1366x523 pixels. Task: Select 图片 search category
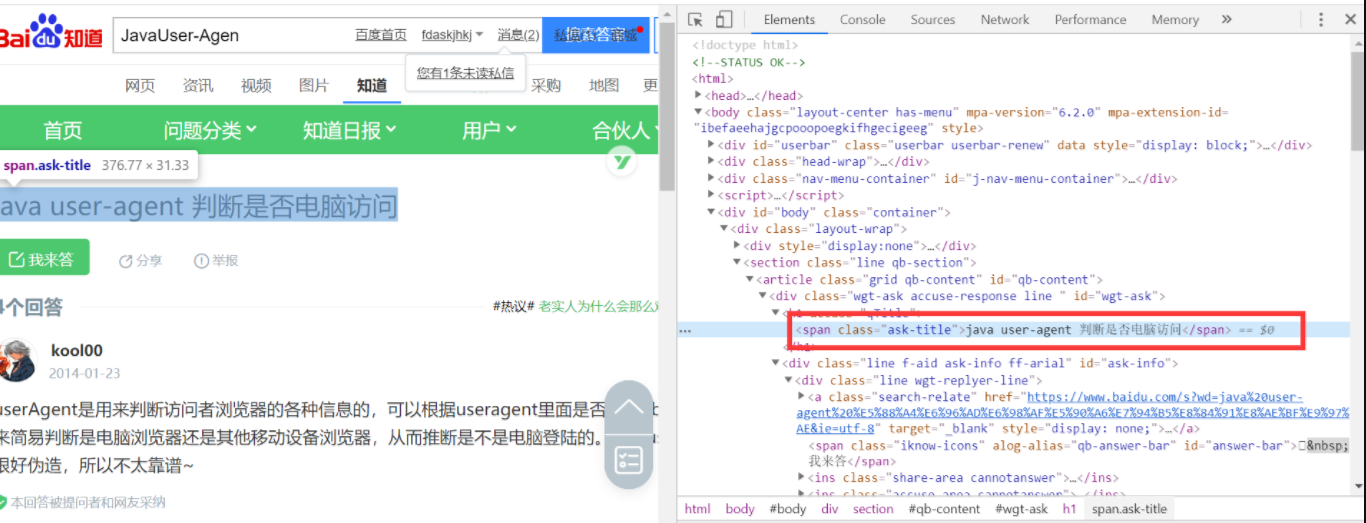[x=314, y=85]
